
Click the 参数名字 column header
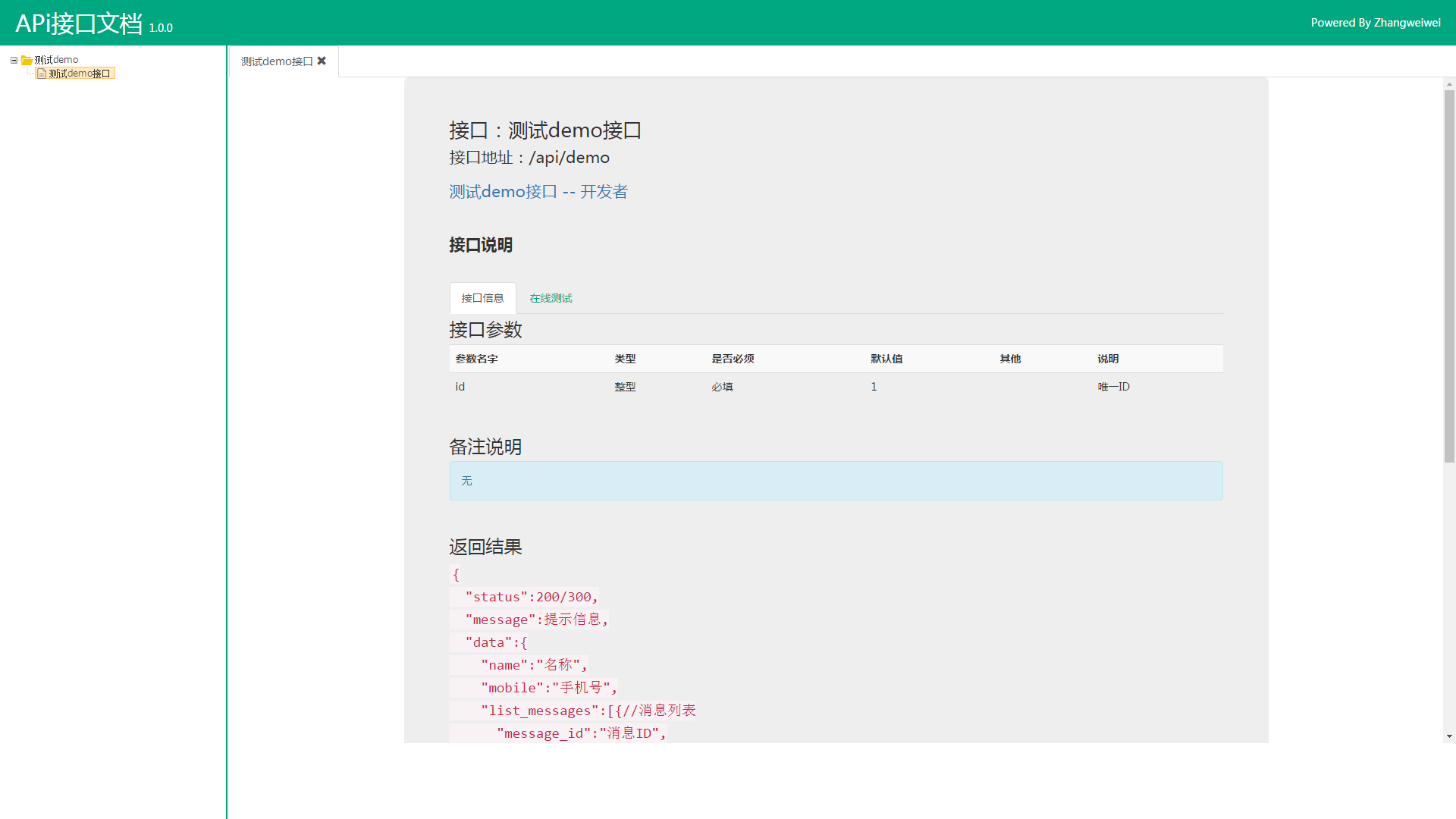476,359
